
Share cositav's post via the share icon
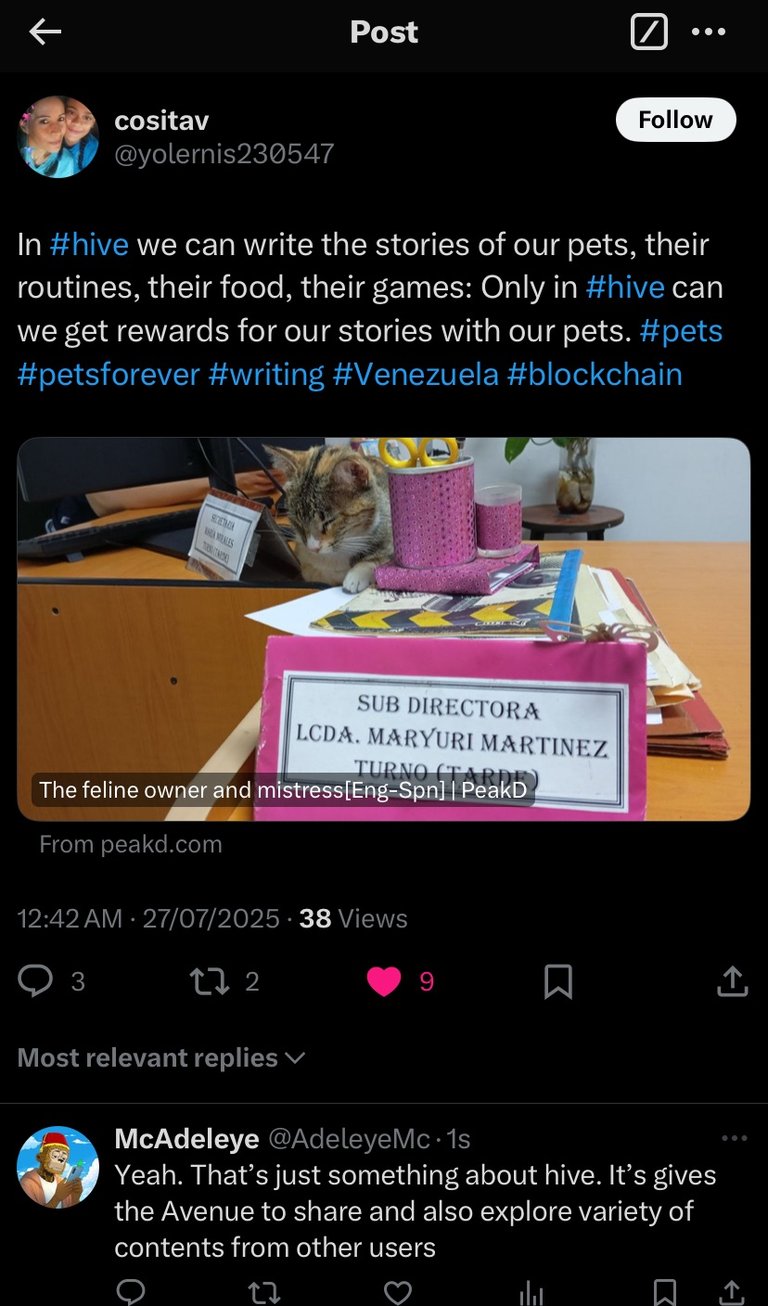pos(732,982)
